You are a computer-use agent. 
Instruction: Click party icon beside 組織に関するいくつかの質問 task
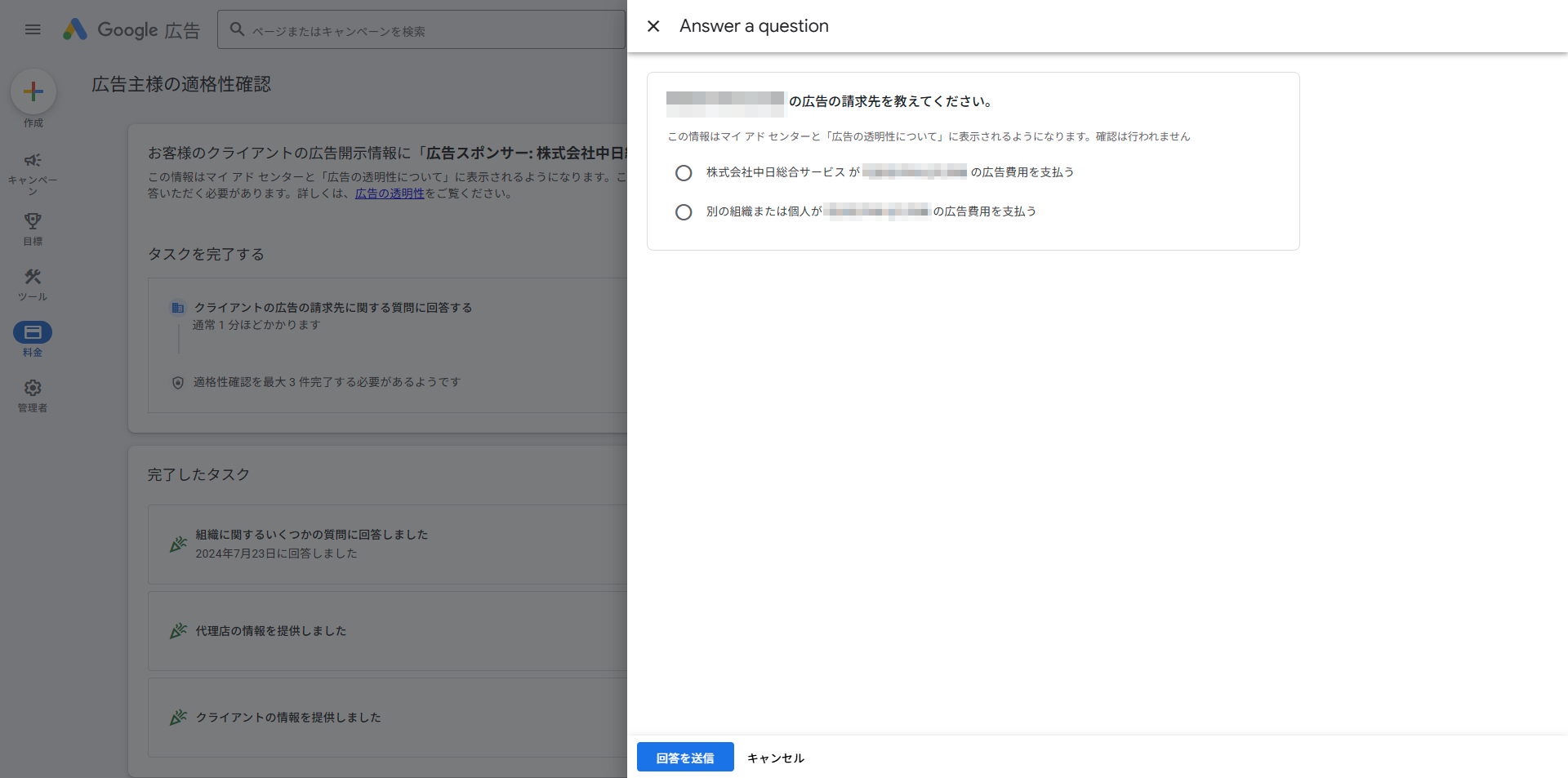[178, 544]
